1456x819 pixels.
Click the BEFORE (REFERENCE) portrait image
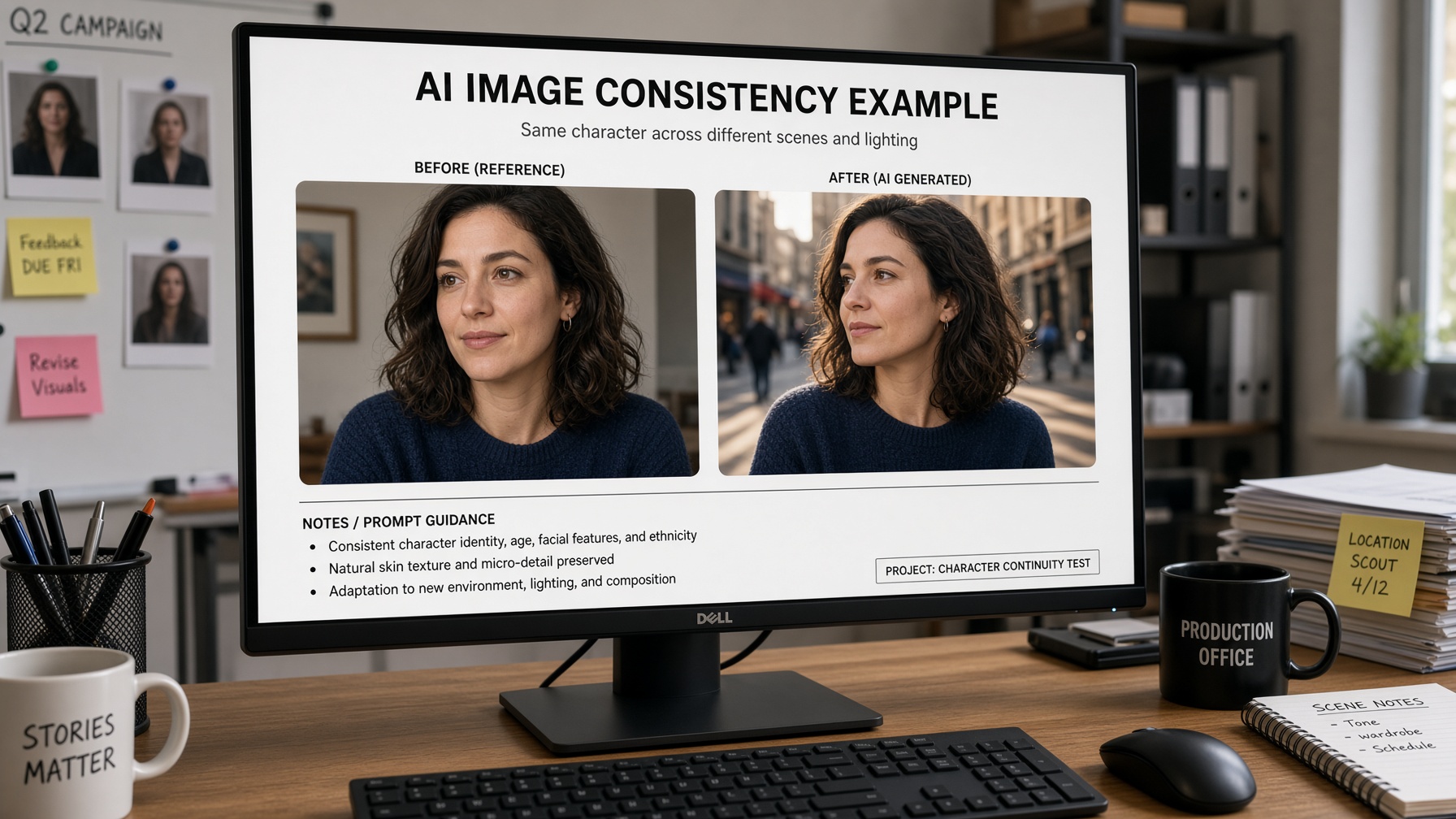(x=497, y=333)
